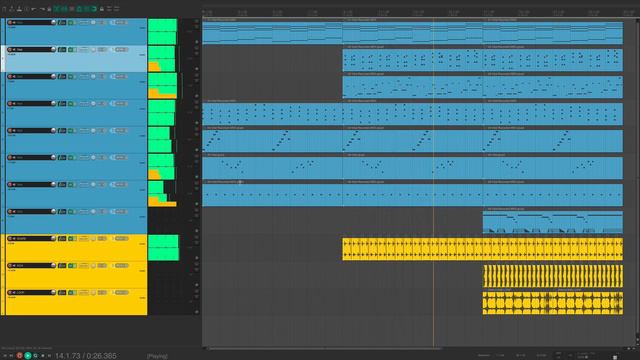This screenshot has width=640, height=360.
Task: Open the green FX button on SNARE track
Action: (x=70, y=238)
